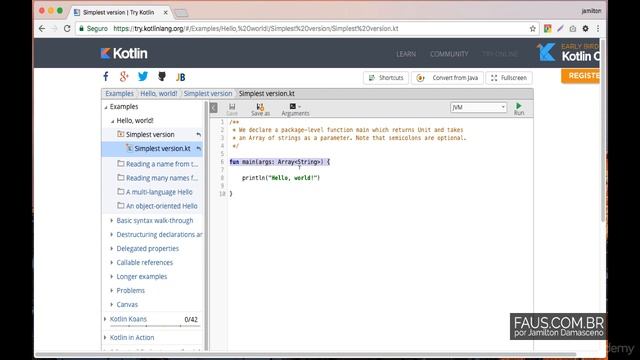Revert the Simplest version folder arrow
Viewport: 640px width, 360px height.
198,134
